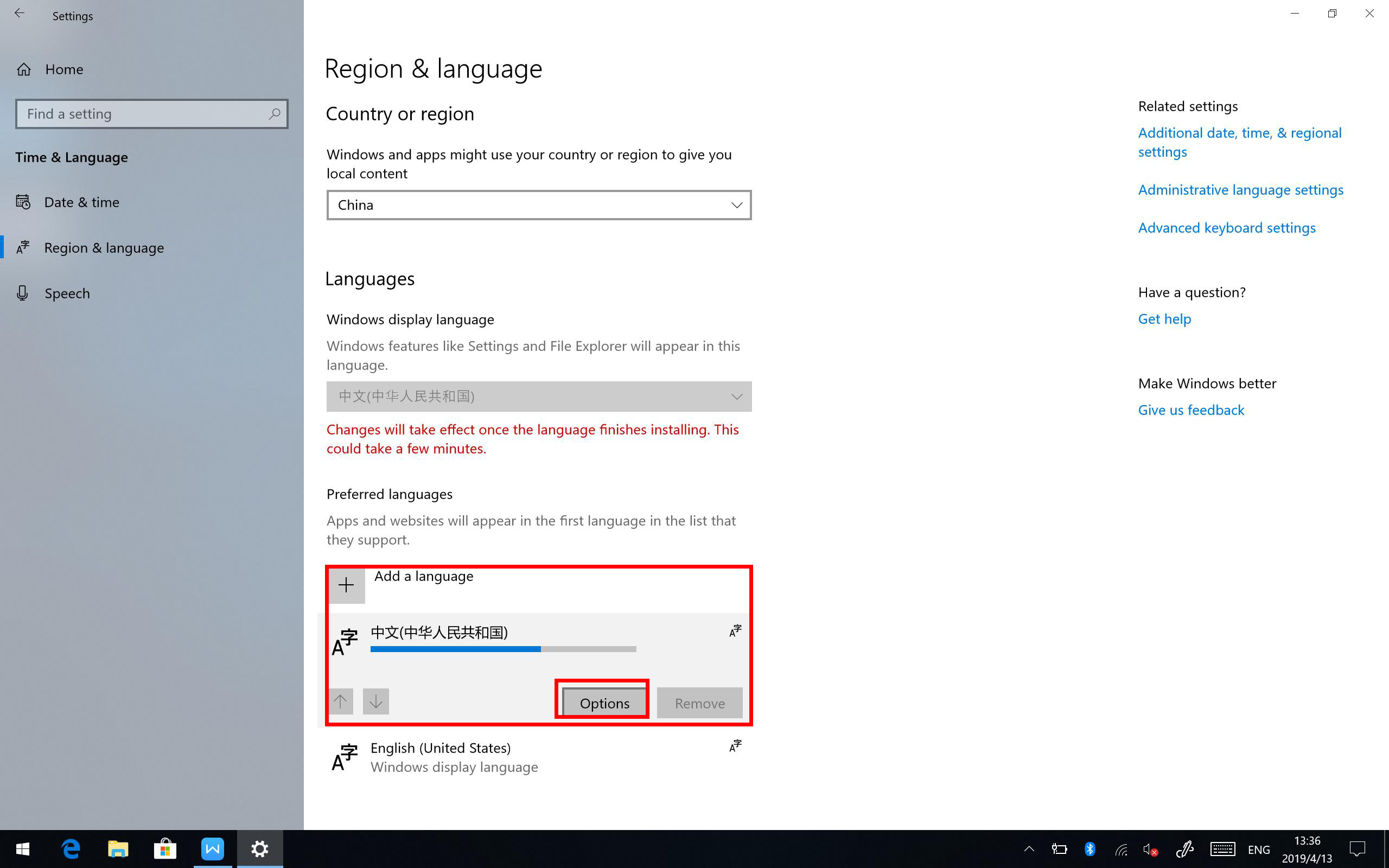The image size is (1389, 868).
Task: Click the muted volume icon in tray
Action: (1150, 849)
